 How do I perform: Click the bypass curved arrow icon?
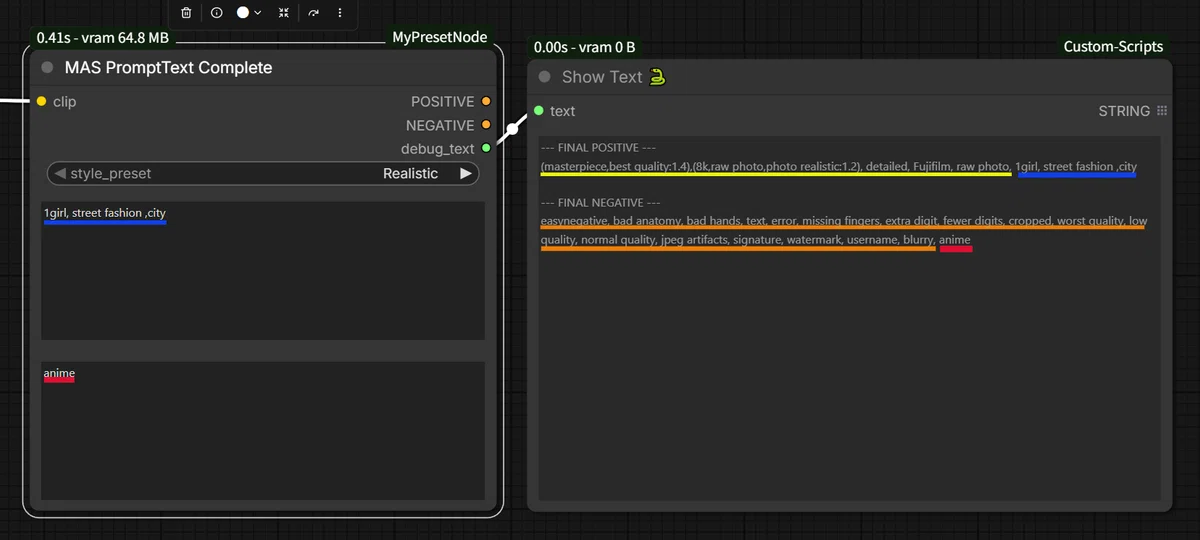[313, 13]
